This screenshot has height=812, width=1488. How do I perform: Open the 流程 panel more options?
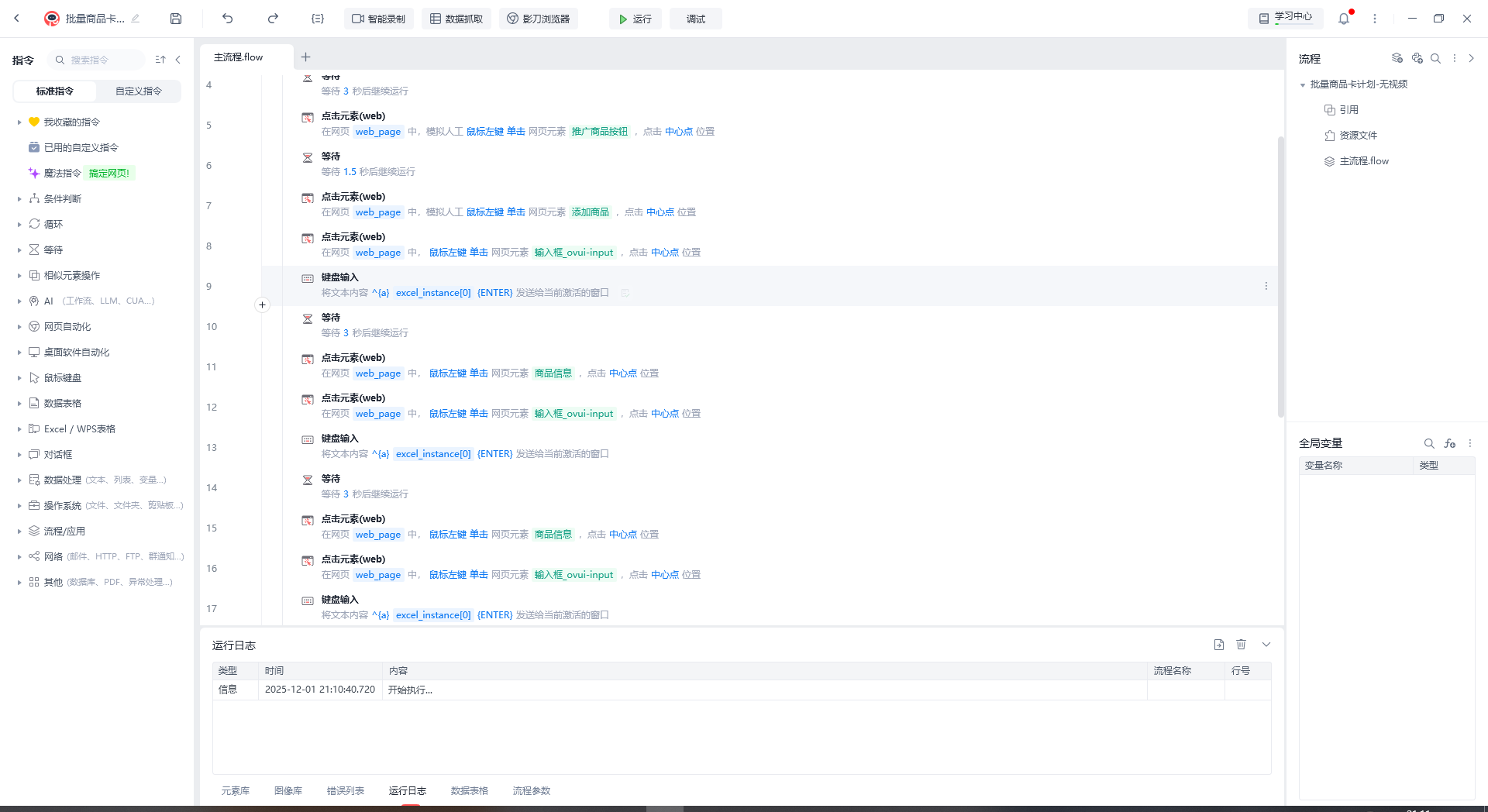point(1455,58)
